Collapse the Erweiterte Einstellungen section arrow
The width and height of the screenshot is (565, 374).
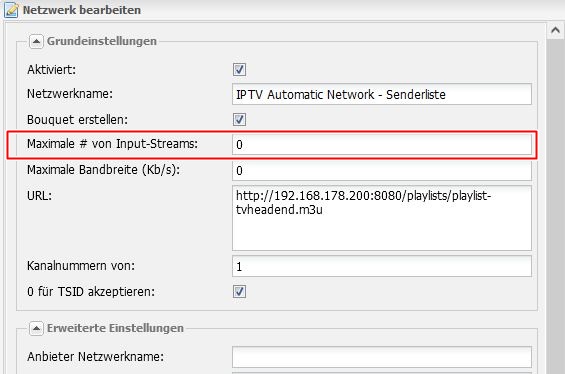36,328
